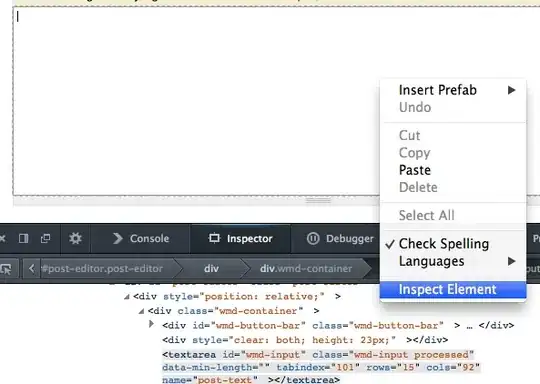Screen dimensions: 540x384
Task: Select the textarea wmd-input markup line
Action: [x=321, y=367]
